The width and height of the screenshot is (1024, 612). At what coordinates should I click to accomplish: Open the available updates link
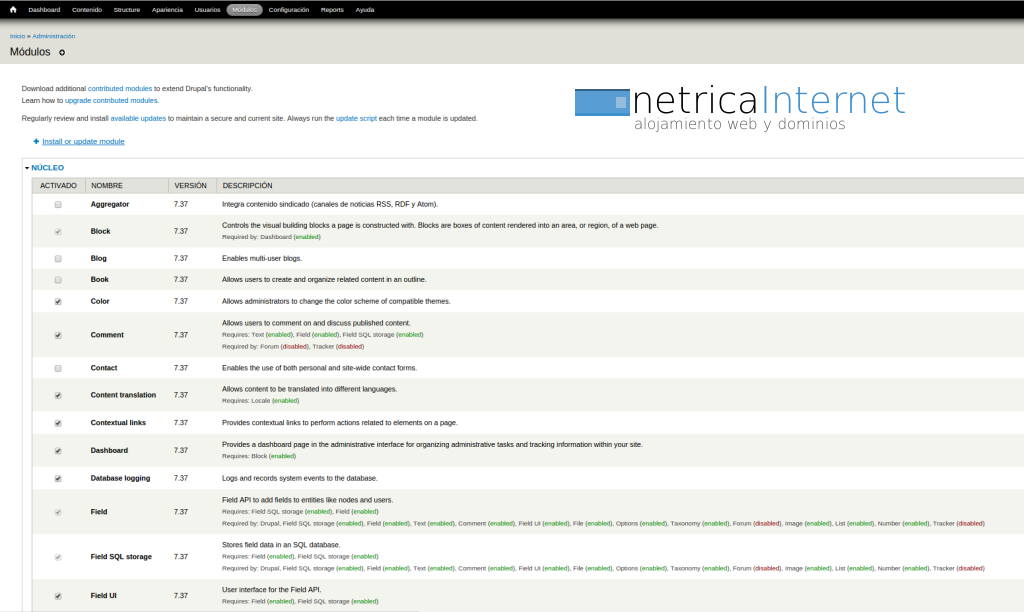click(138, 118)
